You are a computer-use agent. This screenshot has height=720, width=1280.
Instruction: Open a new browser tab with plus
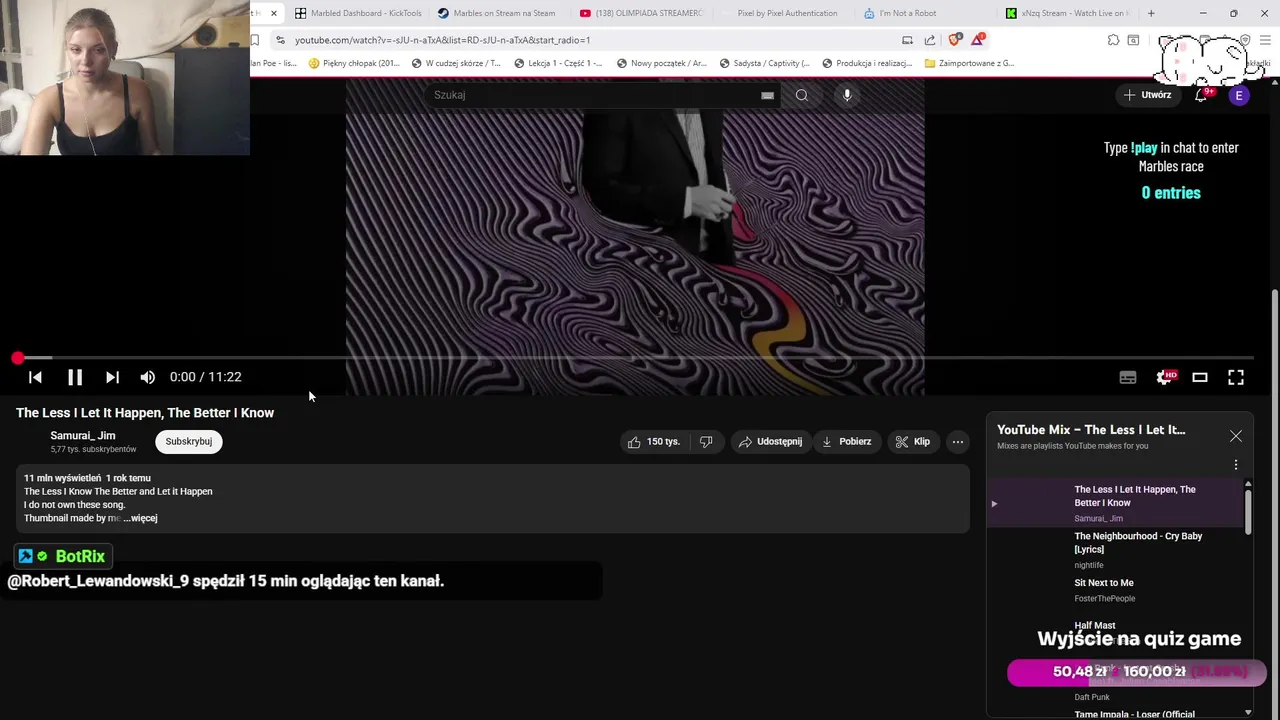pos(1151,13)
